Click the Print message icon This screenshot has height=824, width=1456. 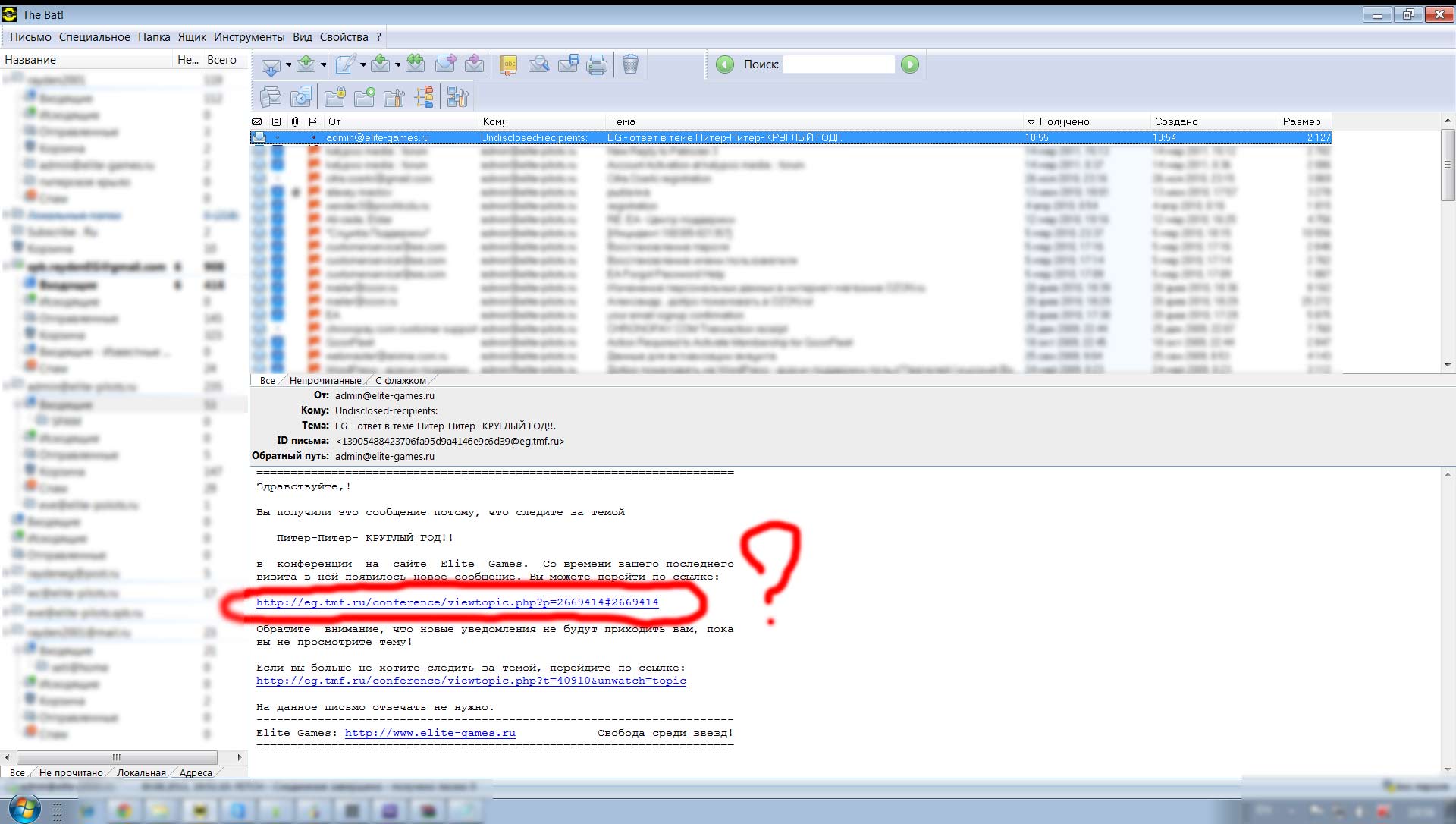click(597, 65)
